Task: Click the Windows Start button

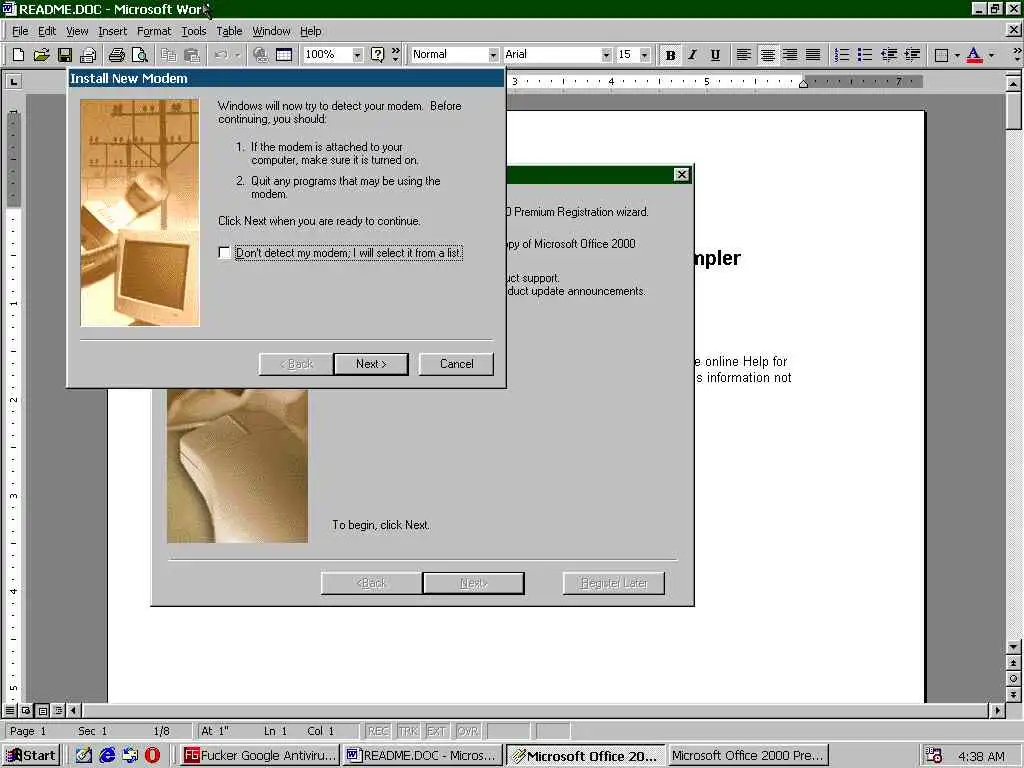Action: pos(31,755)
